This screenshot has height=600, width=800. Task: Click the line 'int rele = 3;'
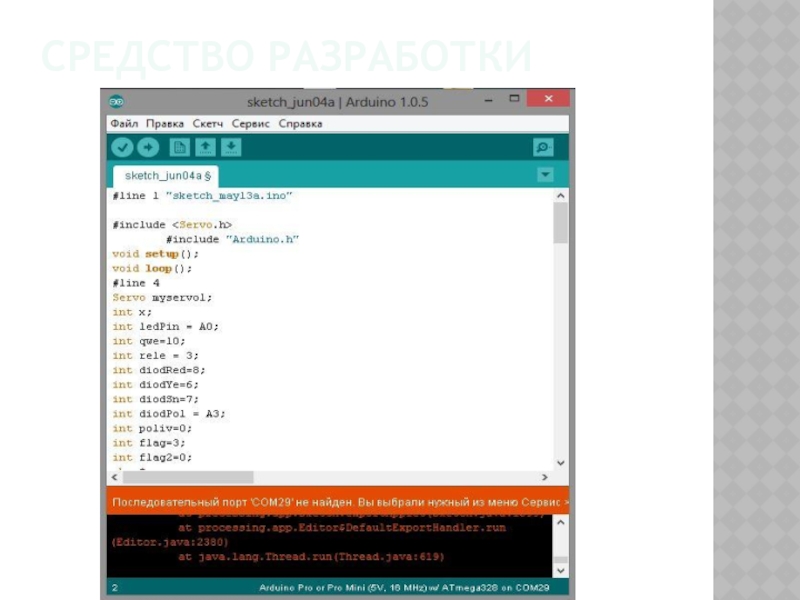(x=155, y=356)
